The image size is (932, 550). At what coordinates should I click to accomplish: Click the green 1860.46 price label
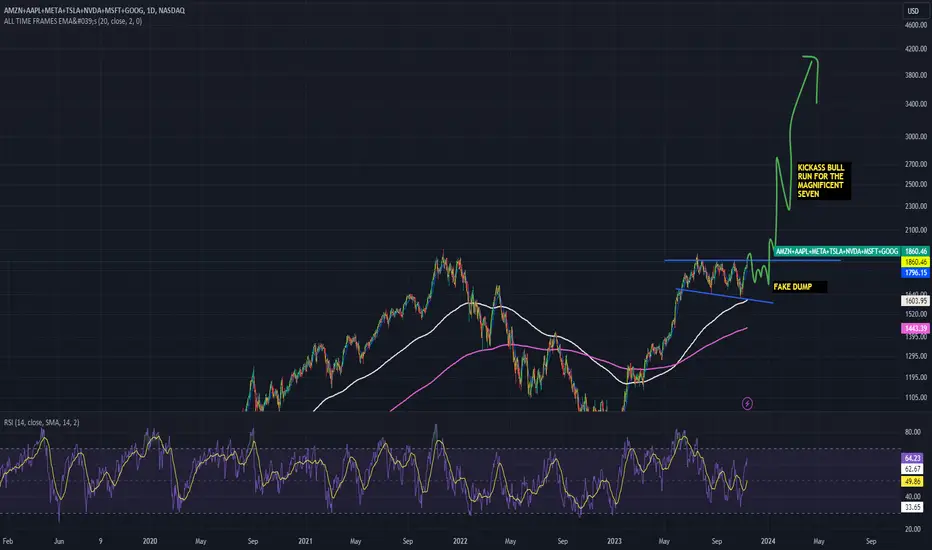pyautogui.click(x=915, y=252)
